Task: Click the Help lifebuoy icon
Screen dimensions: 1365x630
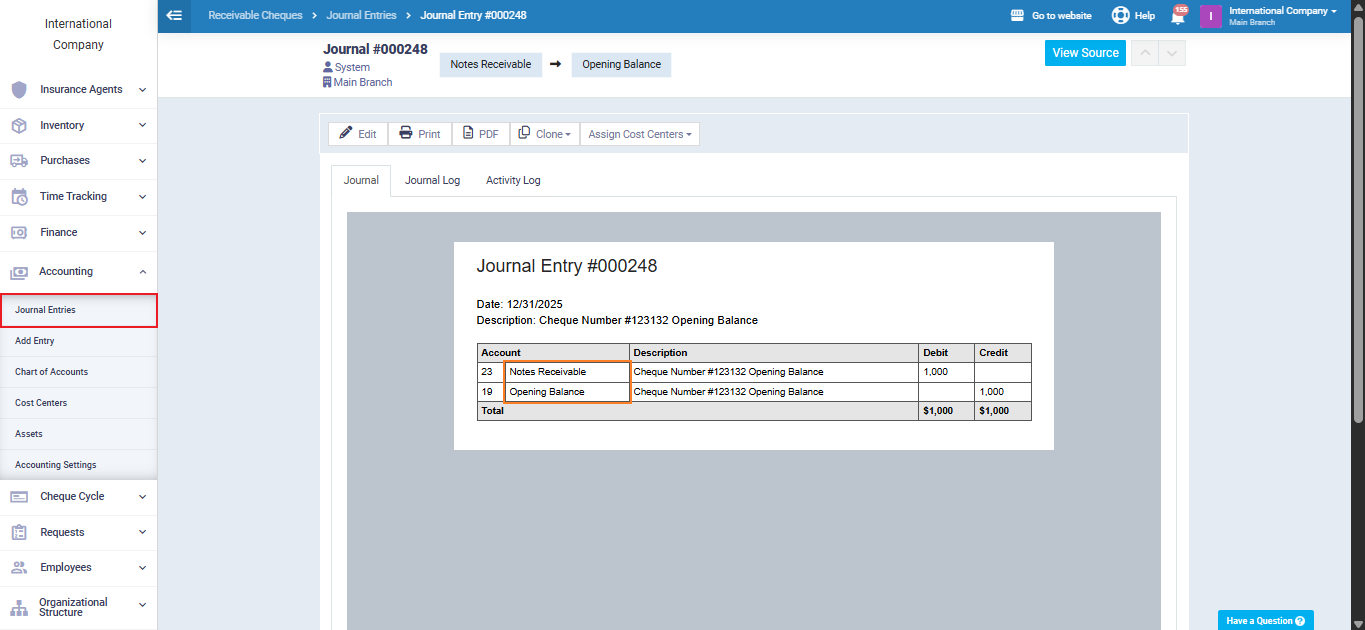Action: pos(1120,16)
